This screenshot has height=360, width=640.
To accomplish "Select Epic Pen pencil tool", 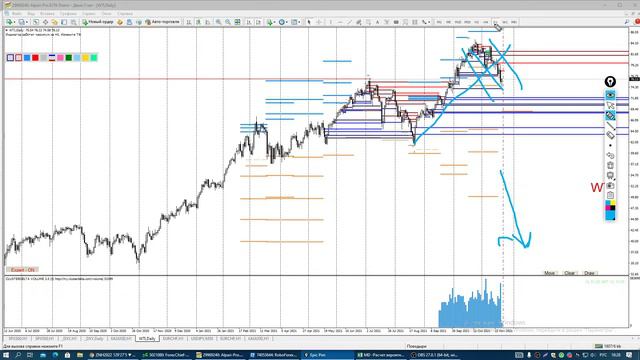I will click(x=610, y=116).
